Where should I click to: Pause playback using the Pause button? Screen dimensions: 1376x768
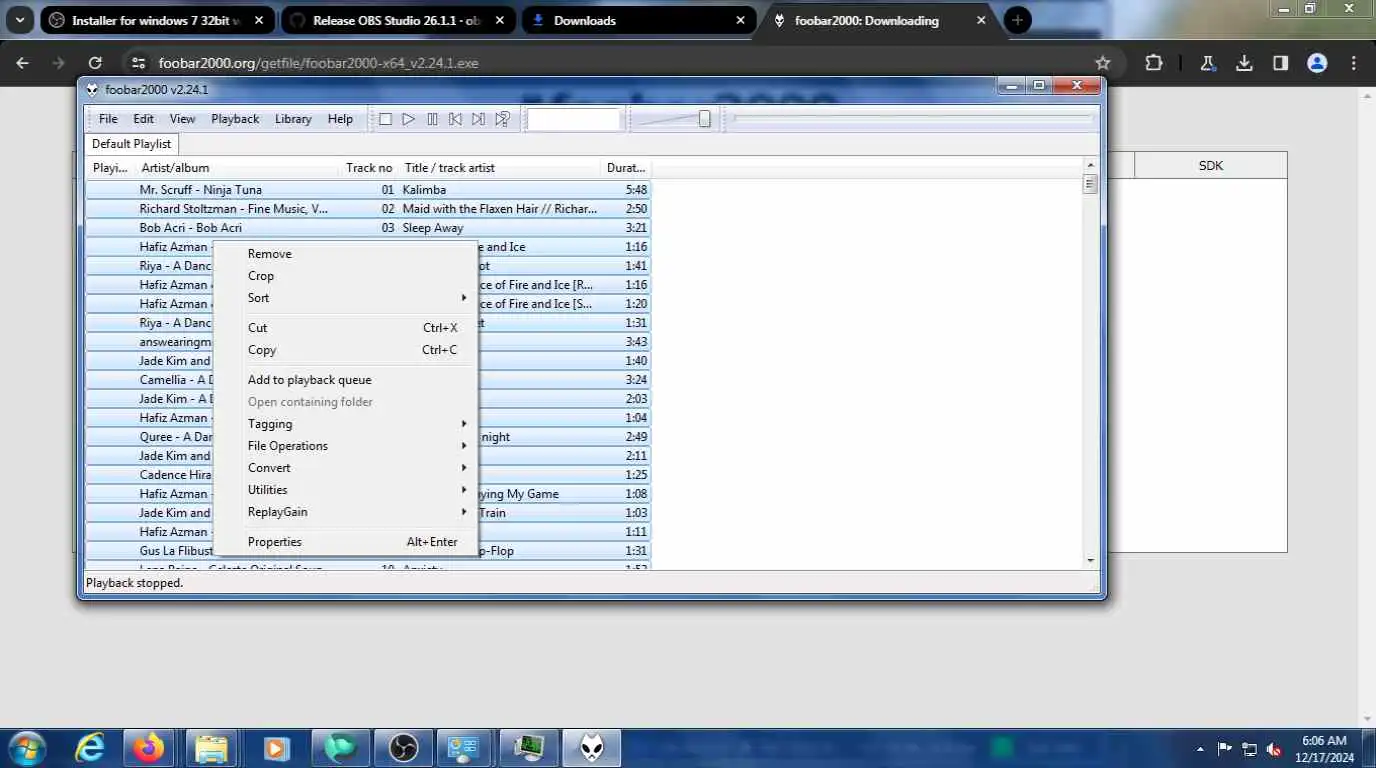click(432, 119)
